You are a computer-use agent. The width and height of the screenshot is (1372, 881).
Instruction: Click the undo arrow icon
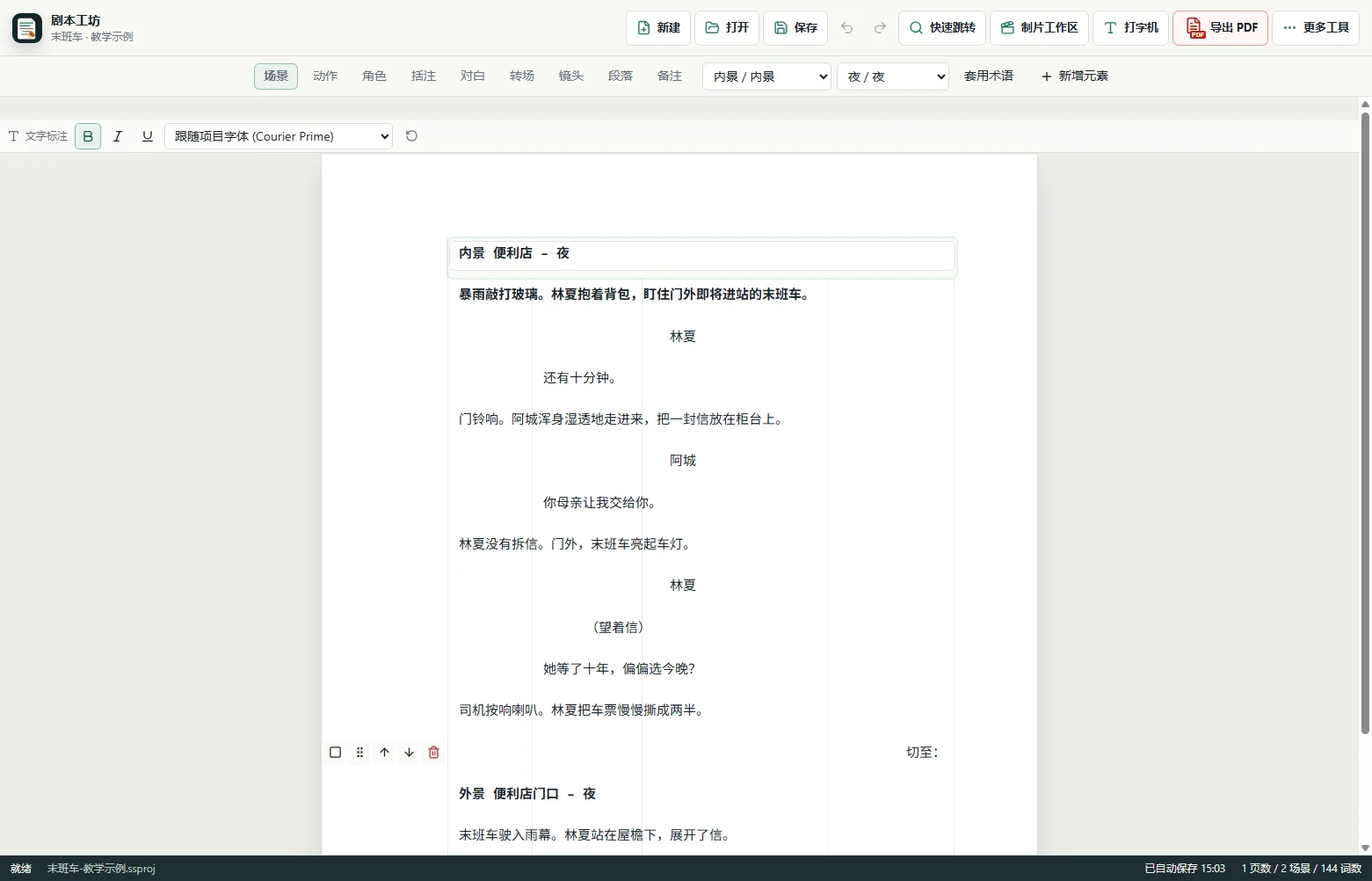[846, 28]
